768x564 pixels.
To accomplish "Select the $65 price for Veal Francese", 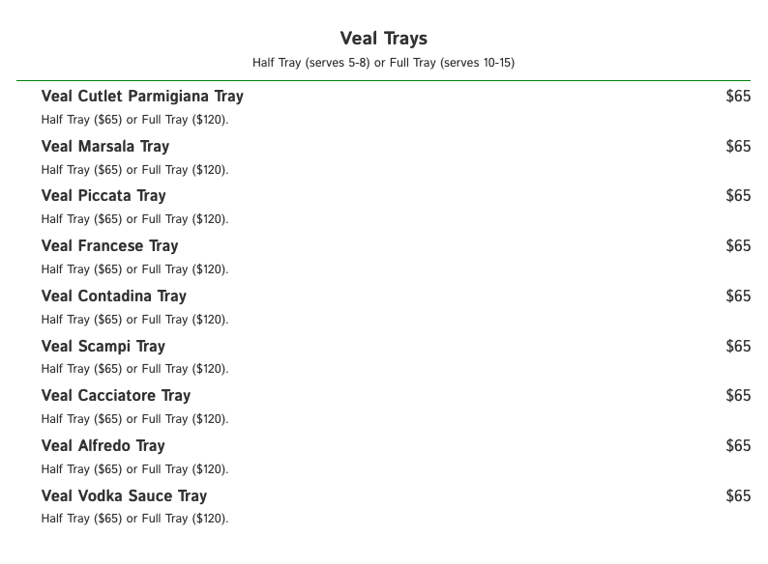I will click(x=738, y=246).
